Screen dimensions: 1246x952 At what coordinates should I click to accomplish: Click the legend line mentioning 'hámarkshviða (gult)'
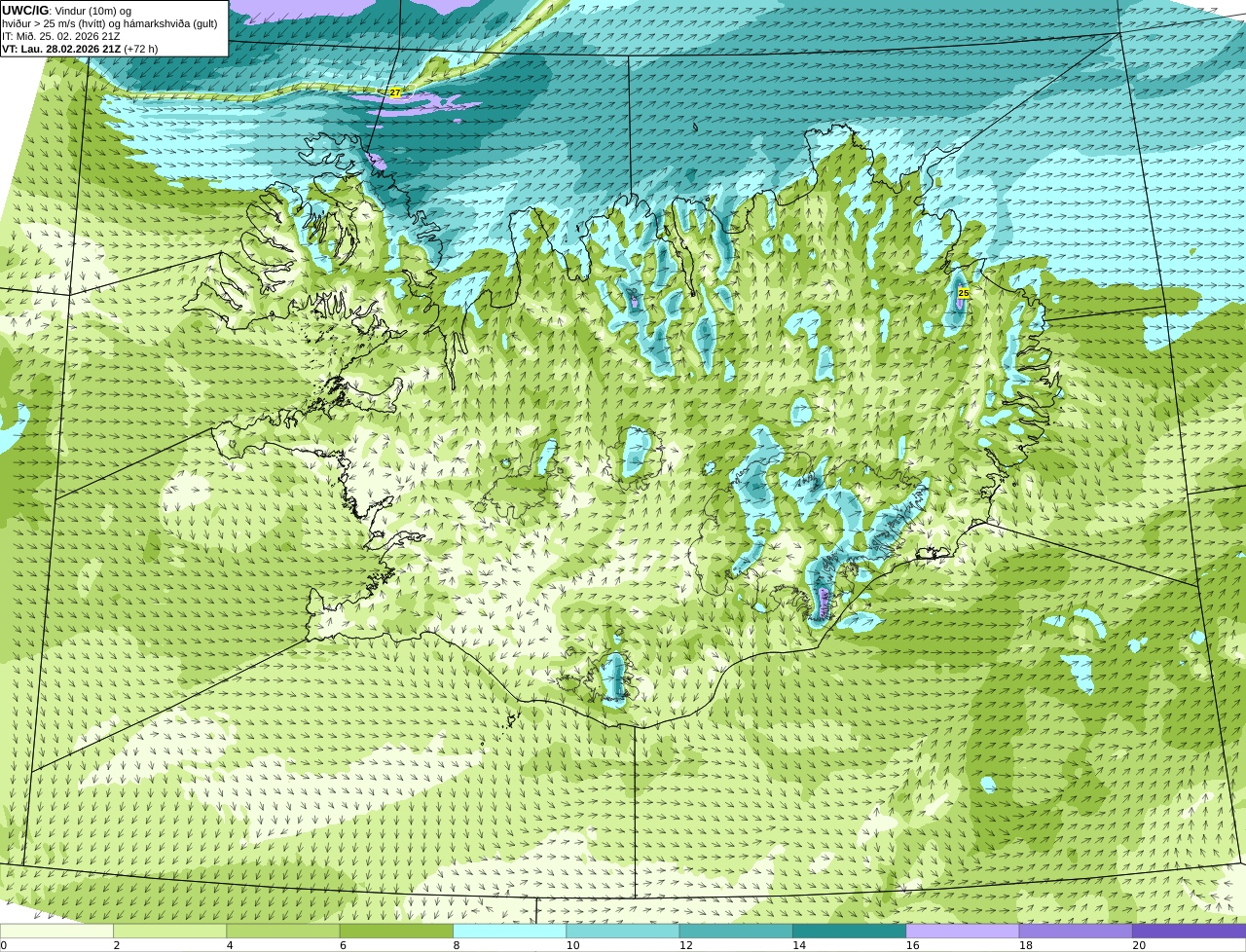(109, 23)
